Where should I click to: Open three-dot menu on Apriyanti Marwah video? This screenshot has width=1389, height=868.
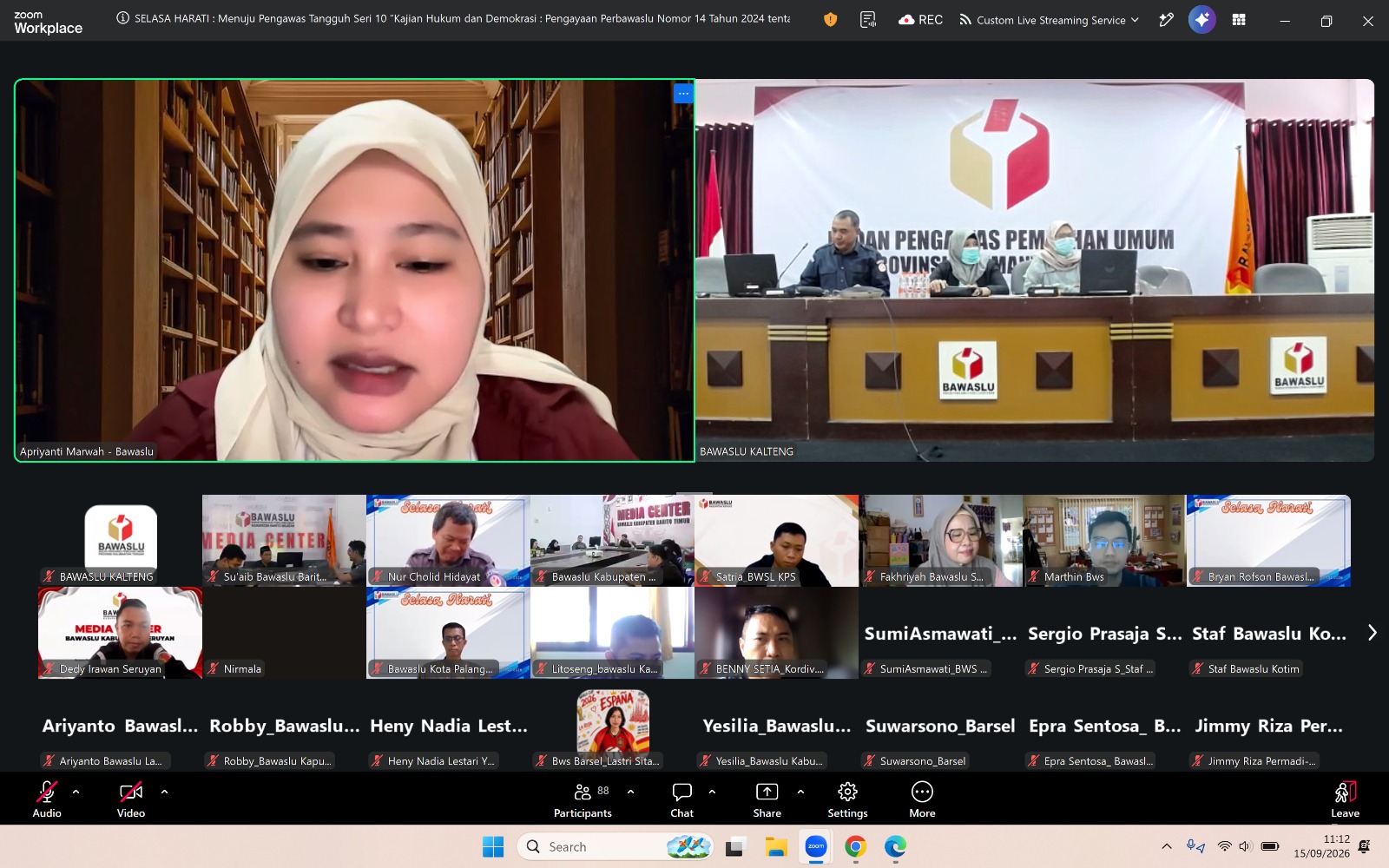point(683,93)
